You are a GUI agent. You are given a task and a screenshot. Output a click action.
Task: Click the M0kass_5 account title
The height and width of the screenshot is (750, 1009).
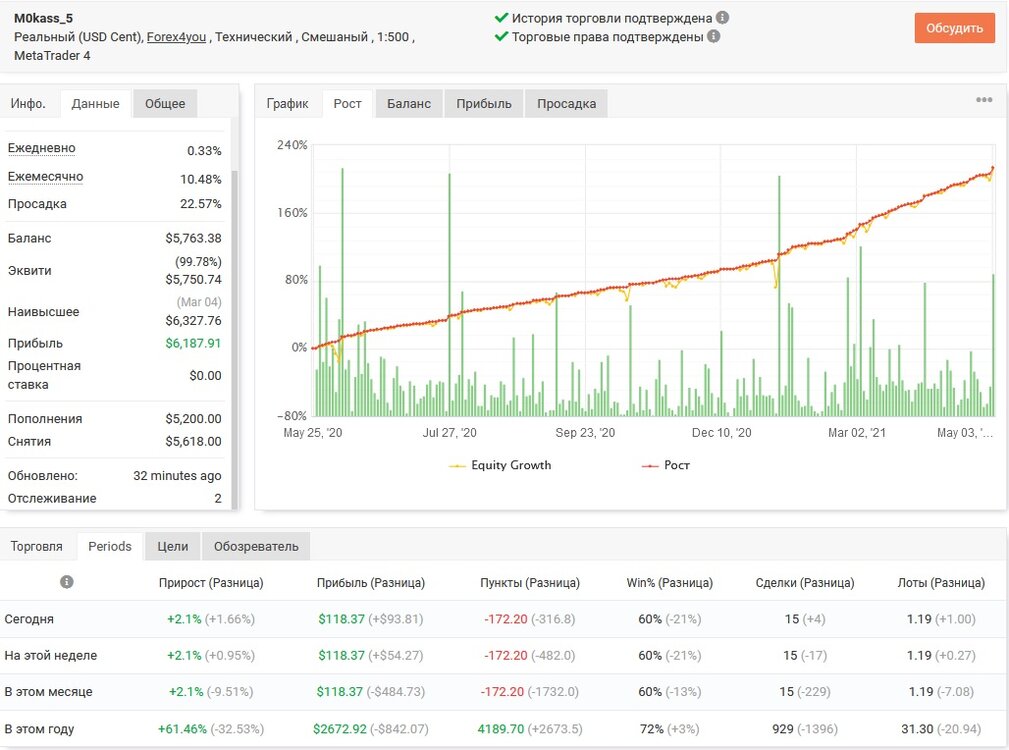click(43, 18)
